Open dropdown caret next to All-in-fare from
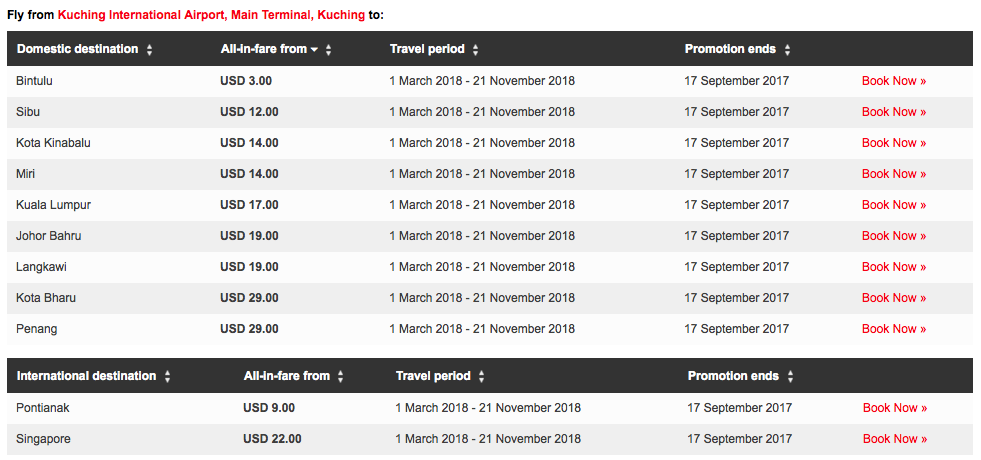 314,49
